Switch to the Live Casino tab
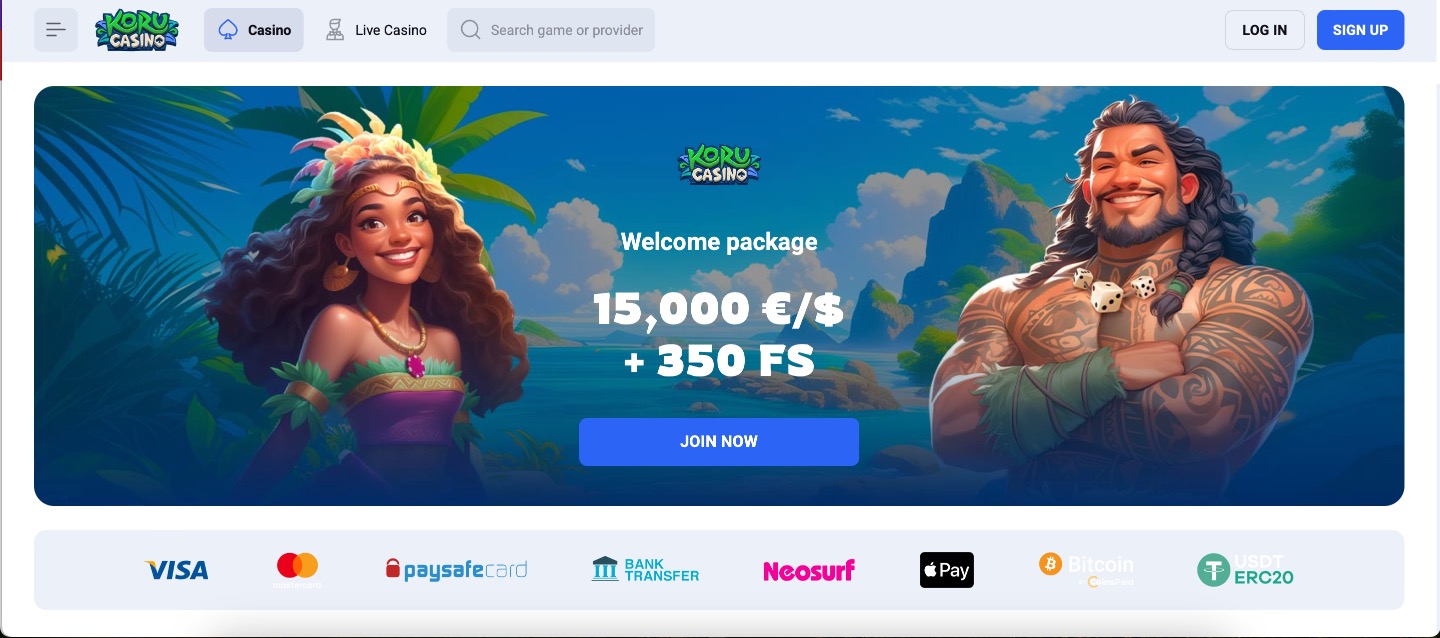Viewport: 1440px width, 638px height. point(377,30)
